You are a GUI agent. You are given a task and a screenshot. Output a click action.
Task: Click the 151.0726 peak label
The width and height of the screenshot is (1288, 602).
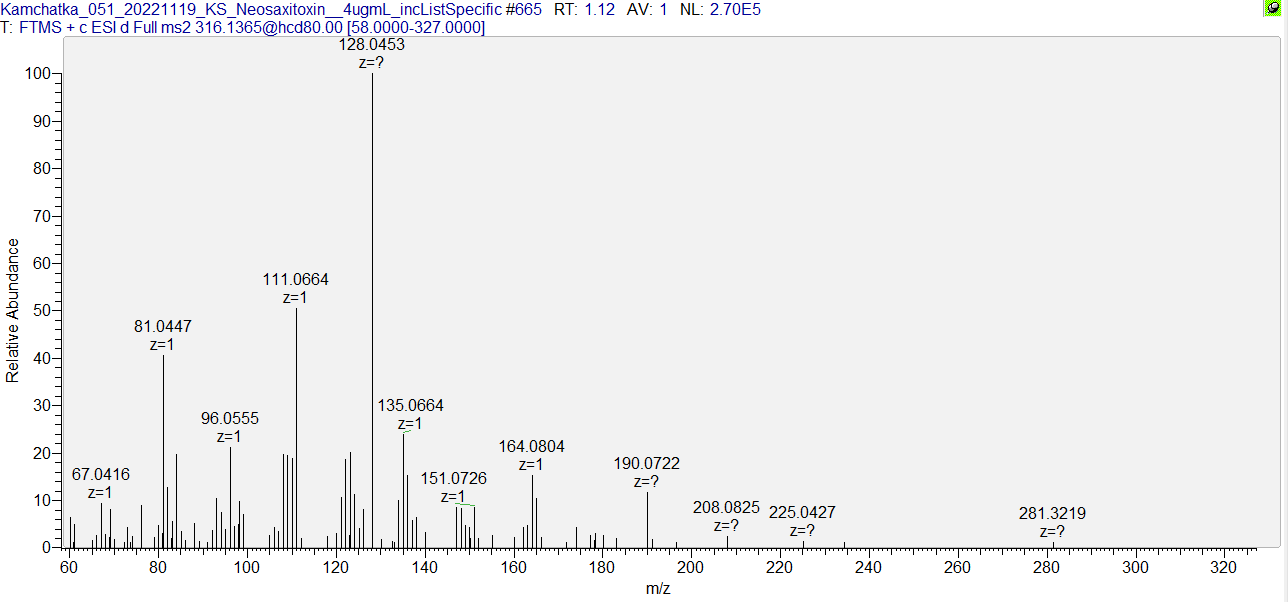(453, 479)
